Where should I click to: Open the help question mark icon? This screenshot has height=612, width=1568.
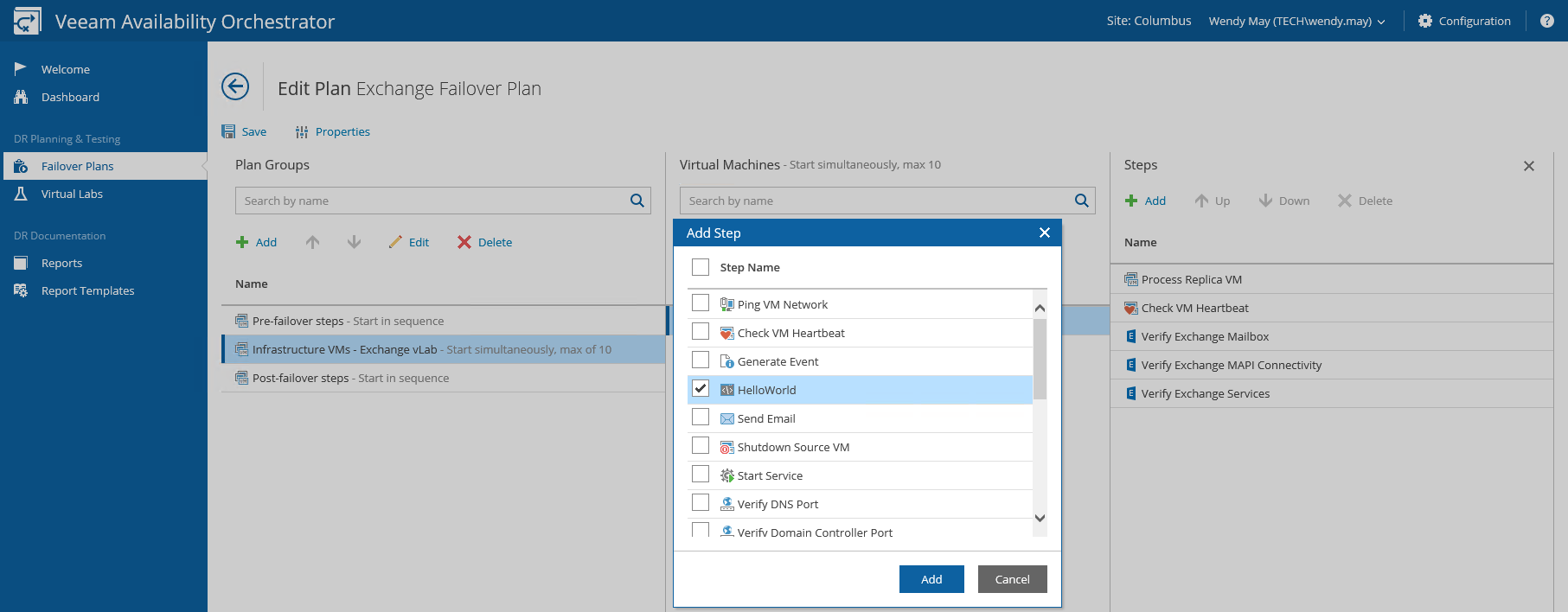coord(1547,21)
